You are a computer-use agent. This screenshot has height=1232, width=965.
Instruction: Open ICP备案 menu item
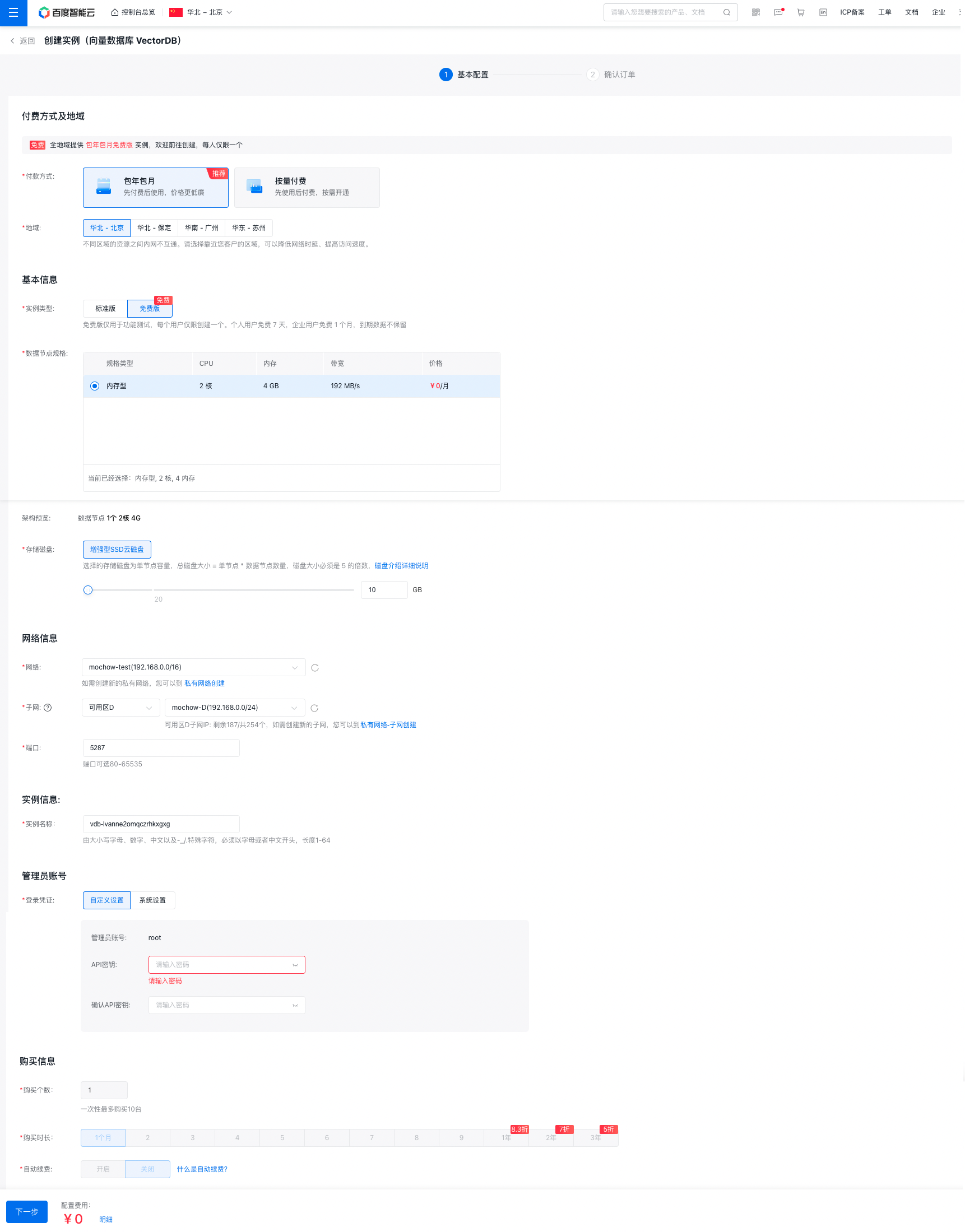pyautogui.click(x=852, y=12)
